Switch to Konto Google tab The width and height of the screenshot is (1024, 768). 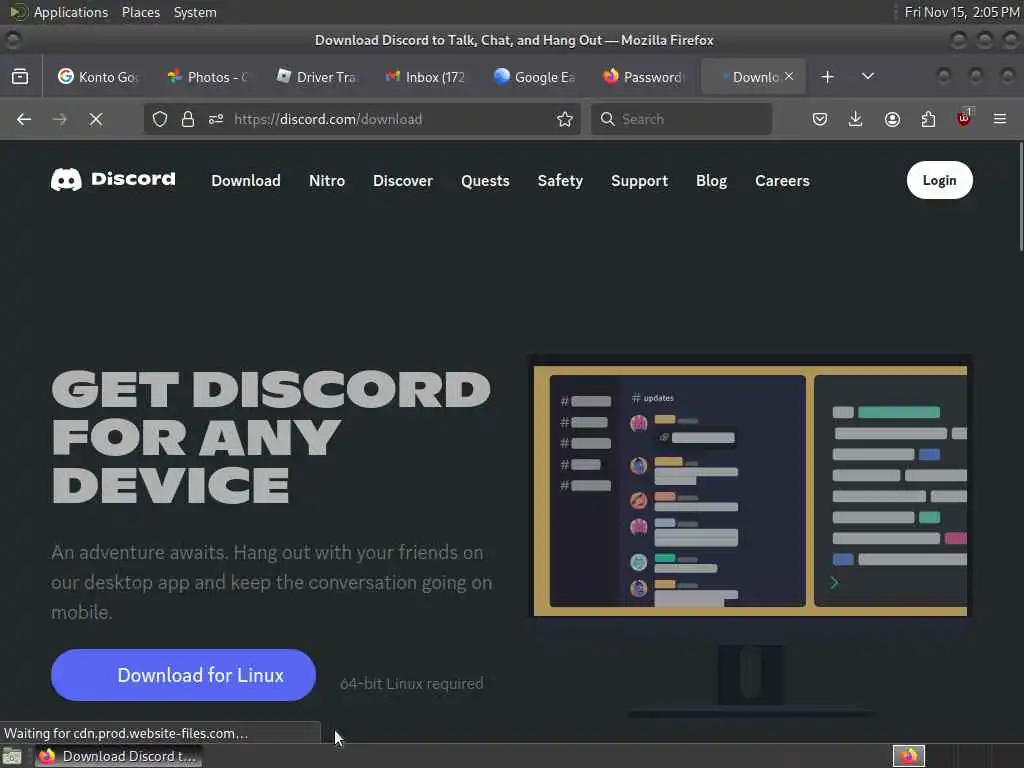pyautogui.click(x=97, y=77)
